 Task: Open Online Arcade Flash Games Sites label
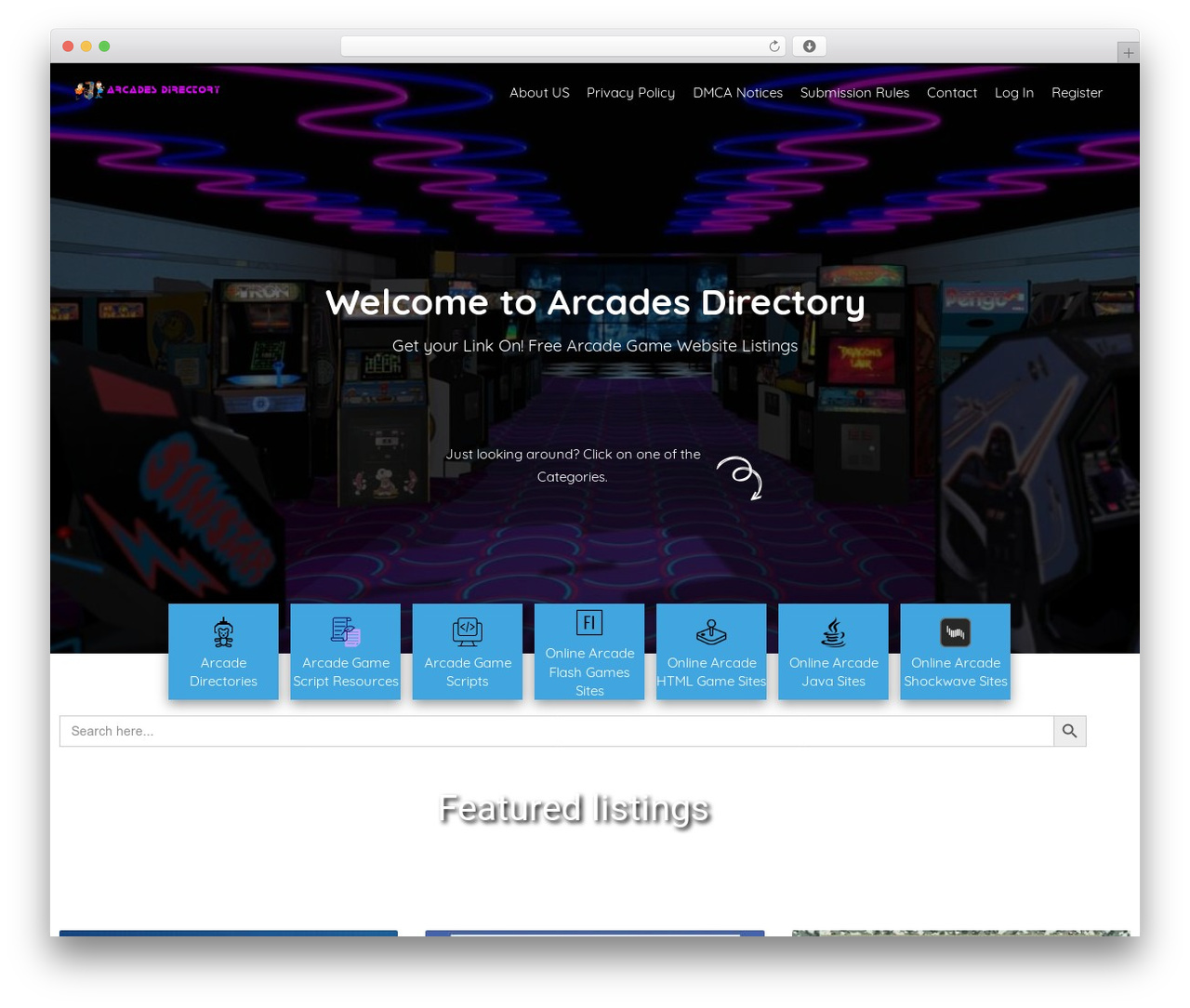(x=589, y=672)
